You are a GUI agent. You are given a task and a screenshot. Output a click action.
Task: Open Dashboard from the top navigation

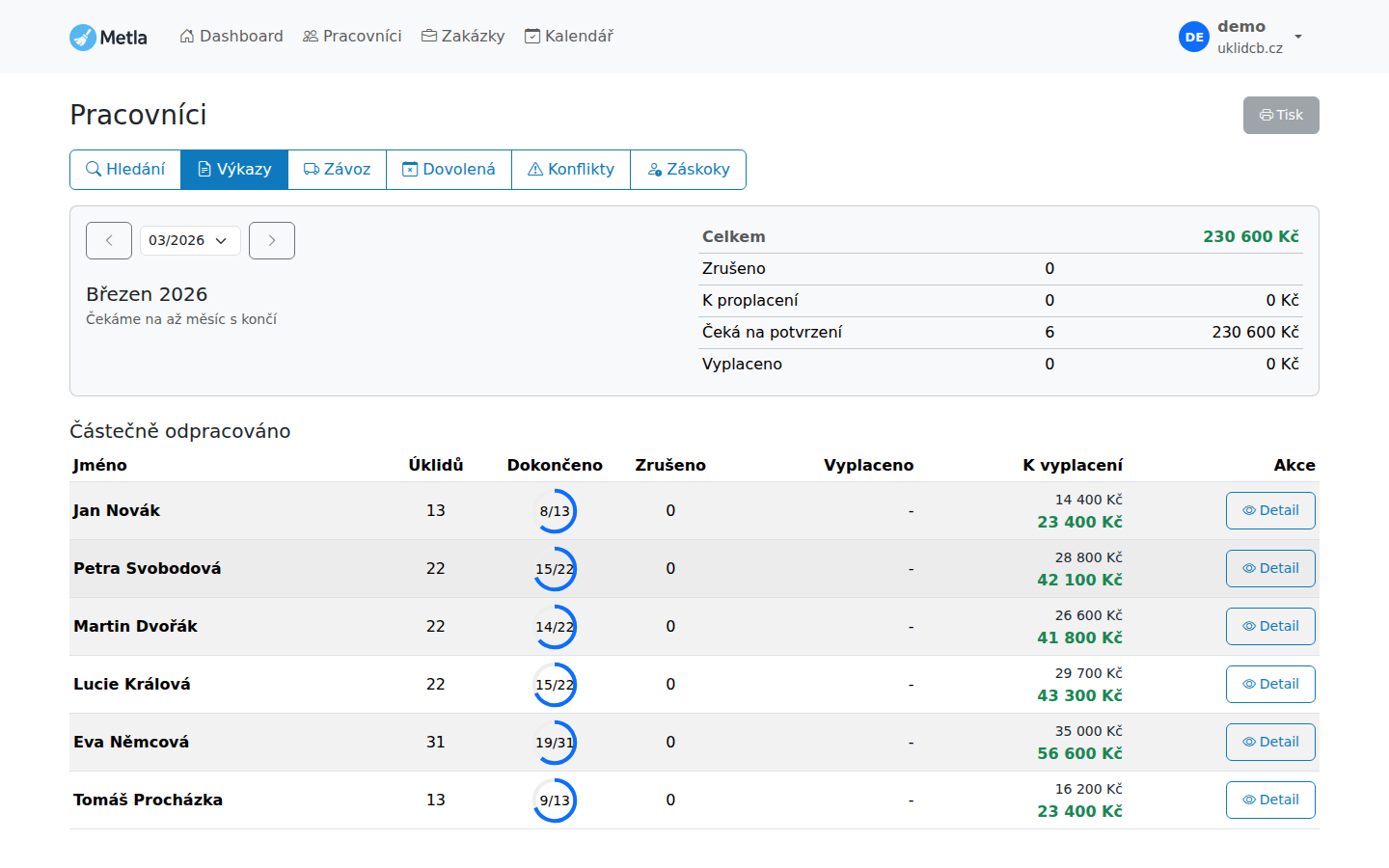click(x=231, y=37)
